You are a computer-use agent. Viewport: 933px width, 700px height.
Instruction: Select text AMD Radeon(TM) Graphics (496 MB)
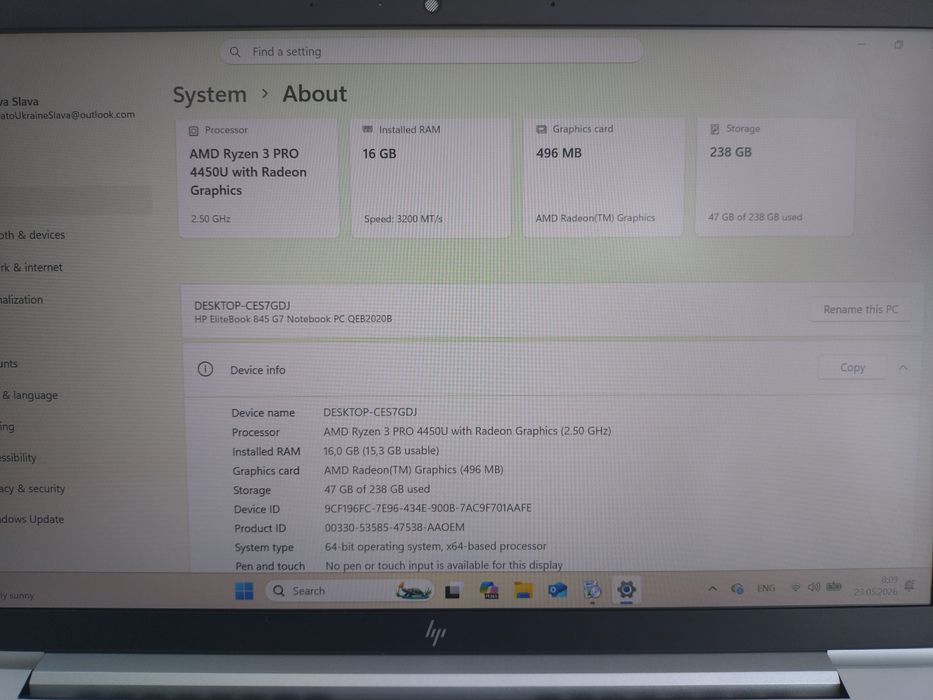[414, 470]
